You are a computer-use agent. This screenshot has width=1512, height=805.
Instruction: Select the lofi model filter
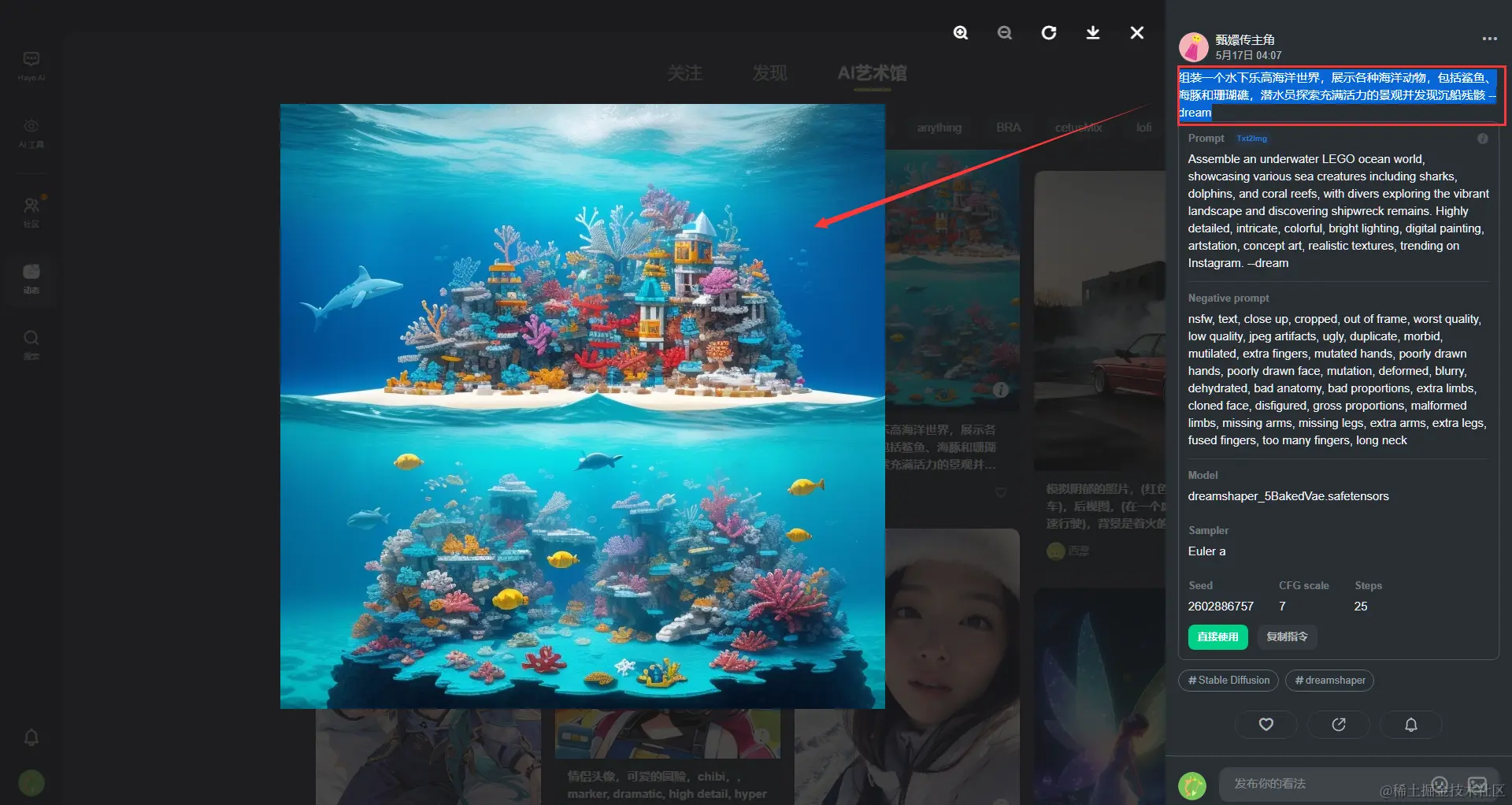[x=1143, y=128]
